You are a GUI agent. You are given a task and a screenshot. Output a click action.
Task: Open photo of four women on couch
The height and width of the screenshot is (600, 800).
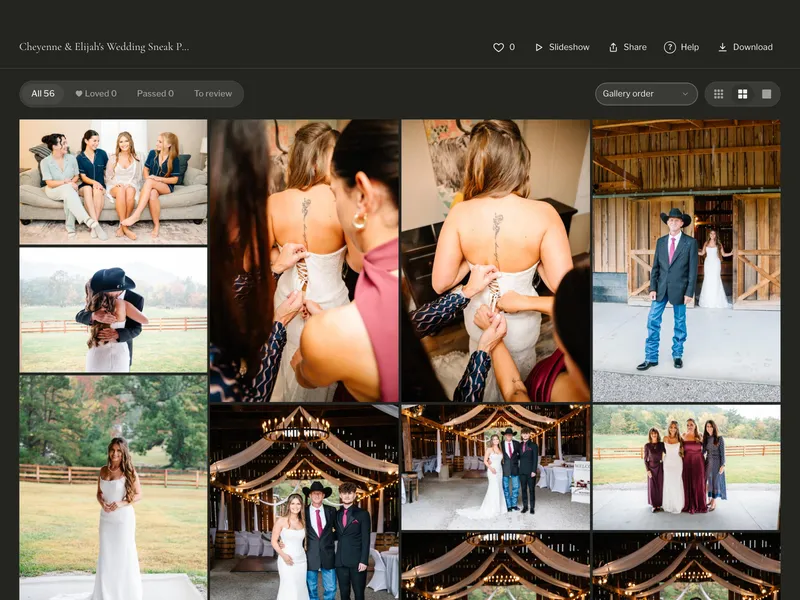tap(113, 182)
